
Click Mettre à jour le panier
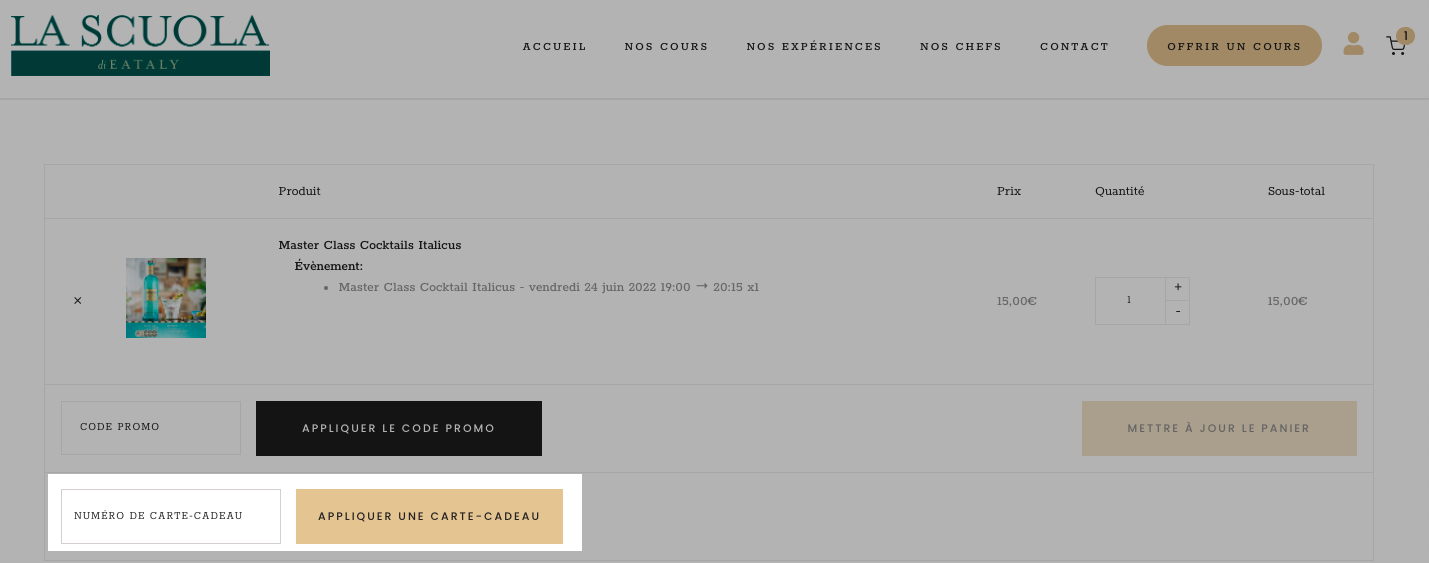[1219, 428]
